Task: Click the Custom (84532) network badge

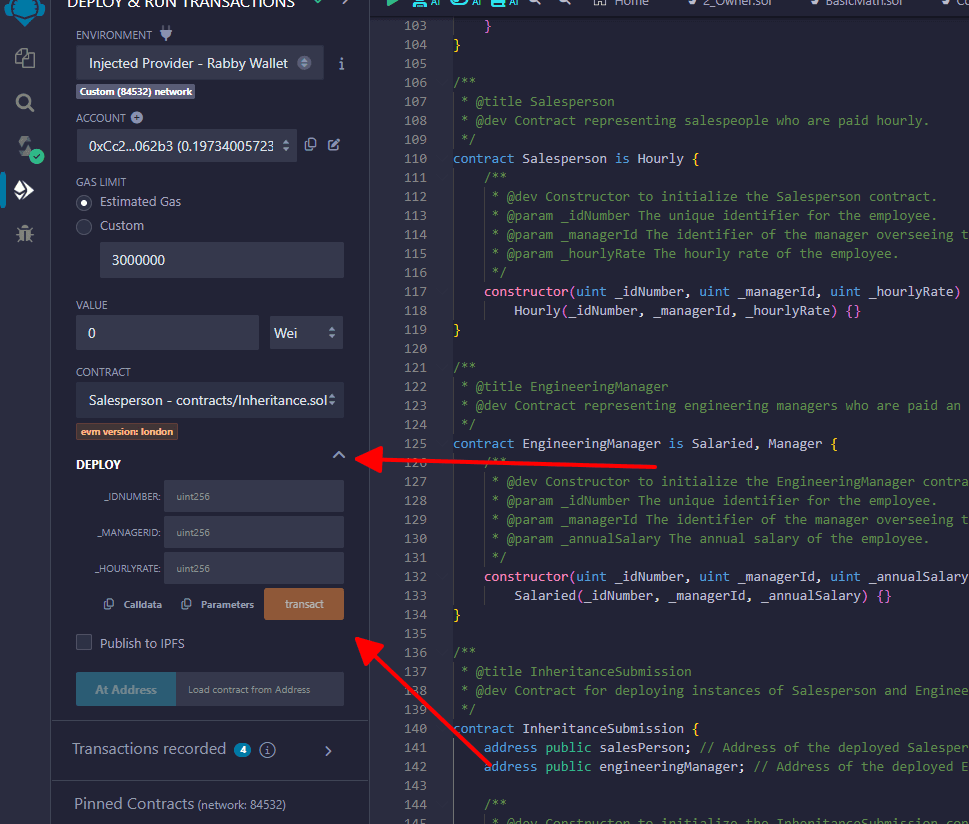Action: (135, 91)
